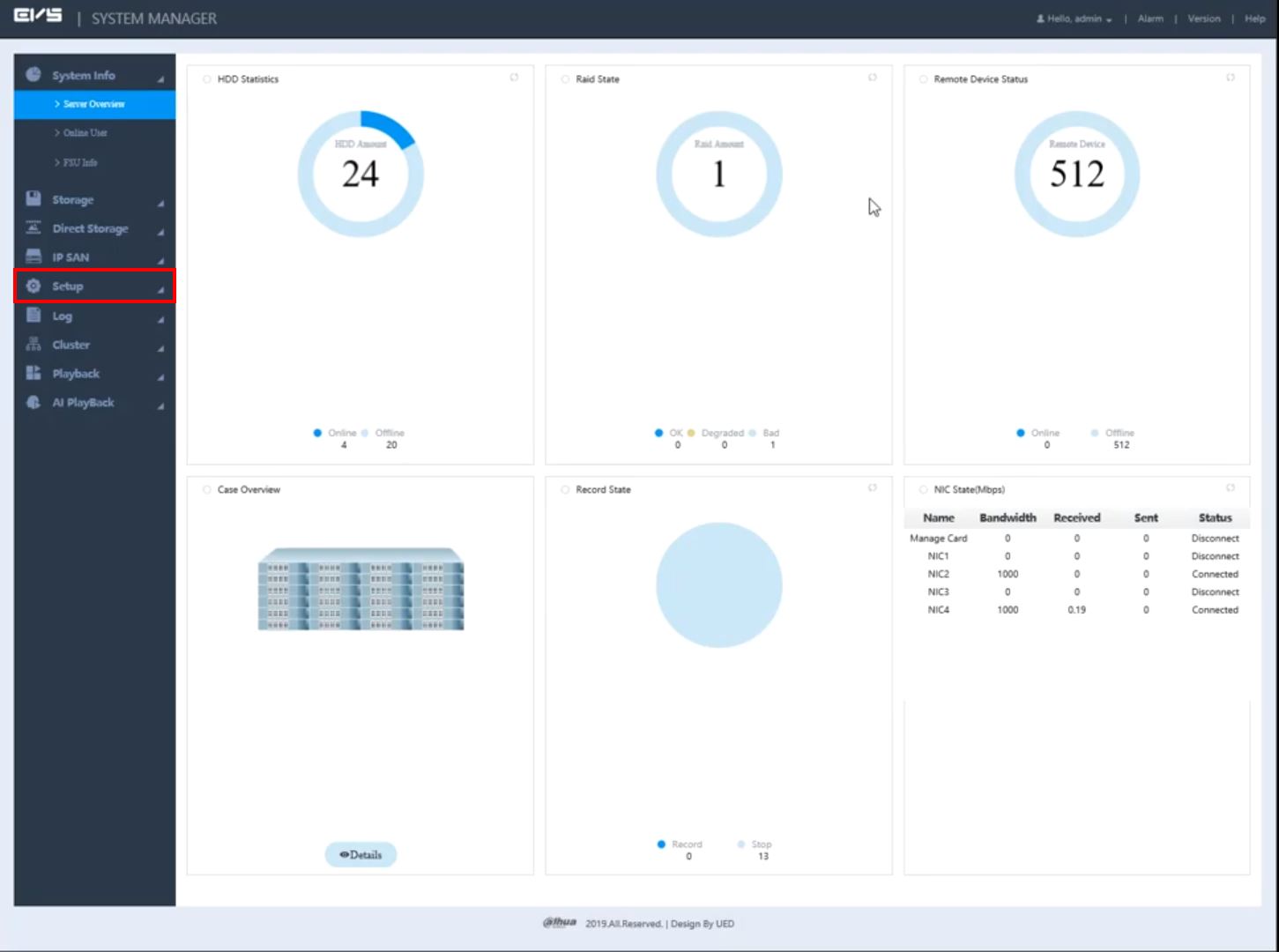
Task: Click the Cluster network icon
Action: point(33,345)
